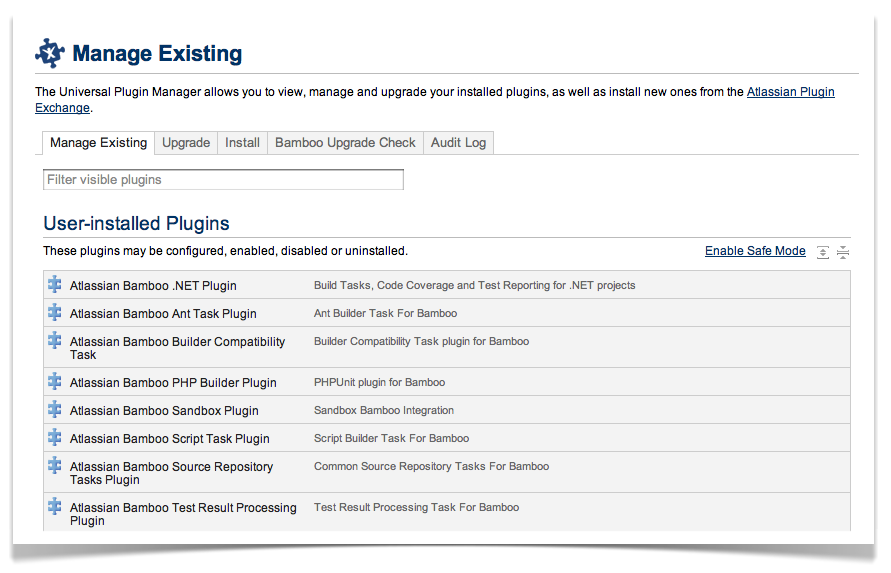Click the Atlassian Bamboo .NET Plugin icon
The width and height of the screenshot is (891, 573).
click(55, 284)
